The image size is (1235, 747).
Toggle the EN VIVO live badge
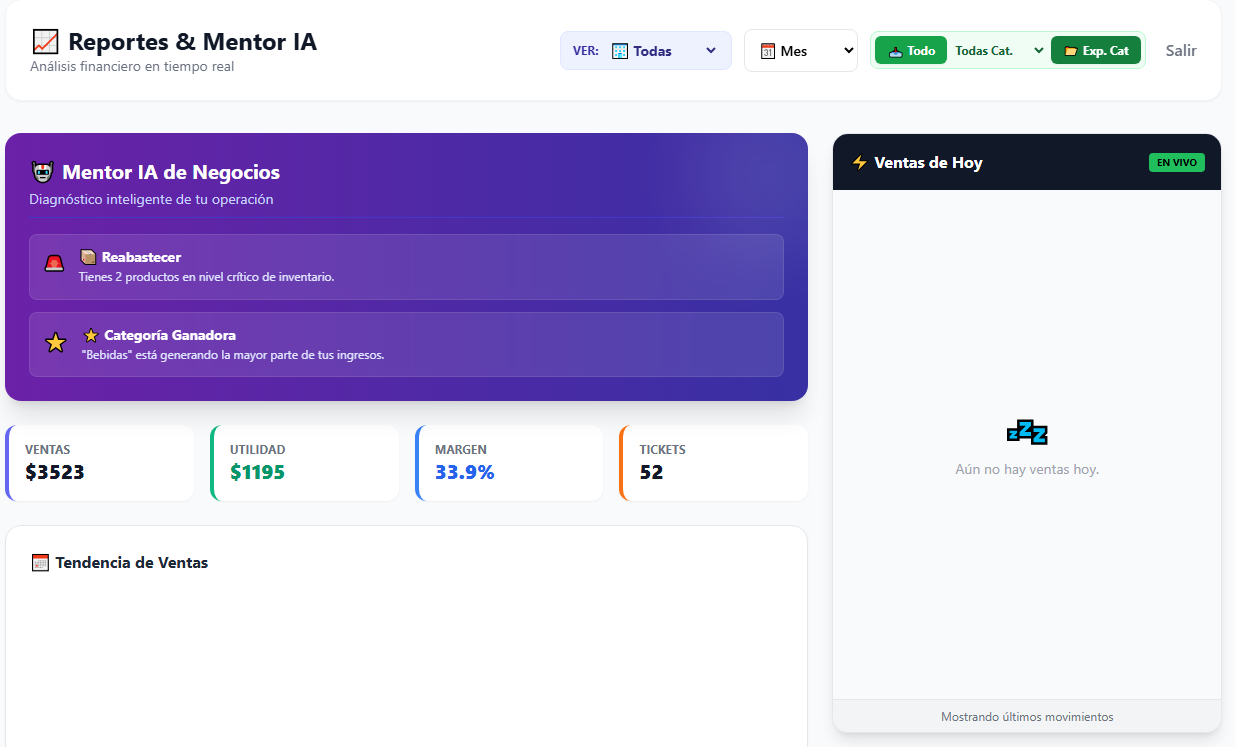tap(1176, 163)
